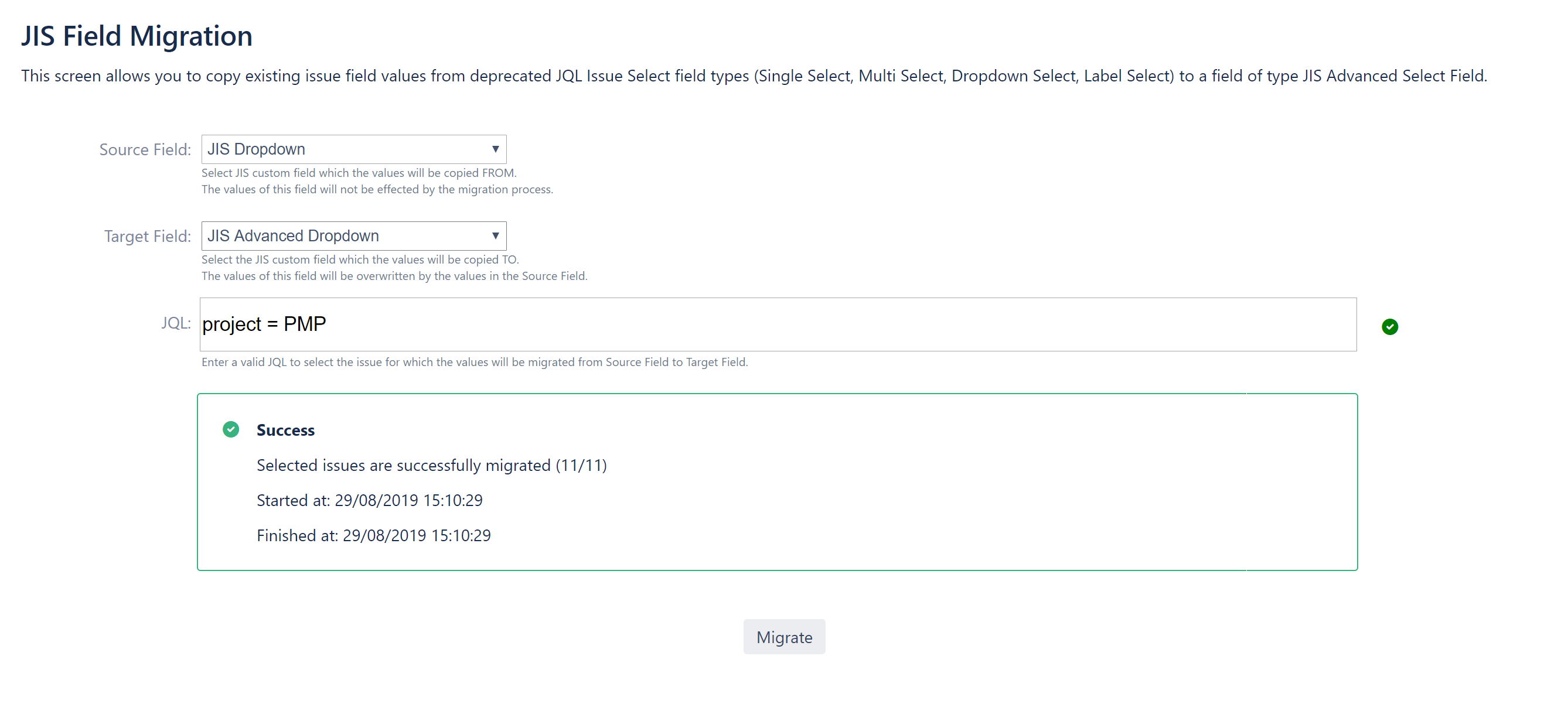Click the JQL label

coord(176,323)
